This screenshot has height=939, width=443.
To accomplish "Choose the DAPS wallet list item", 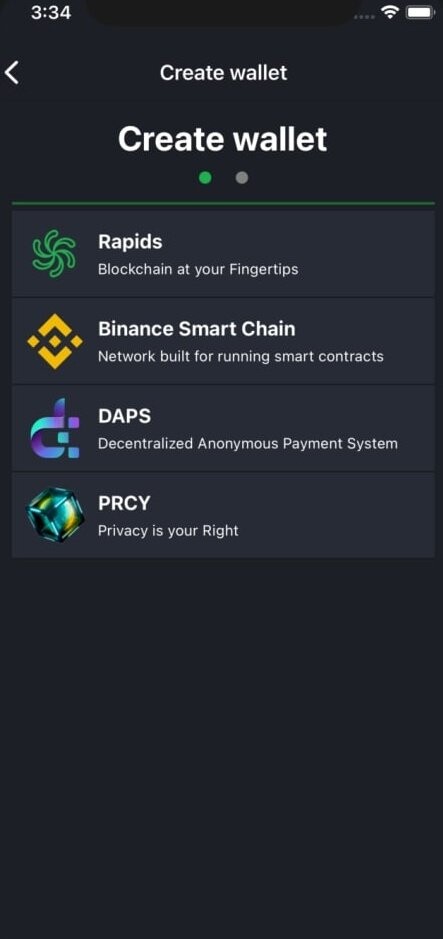I will [223, 428].
